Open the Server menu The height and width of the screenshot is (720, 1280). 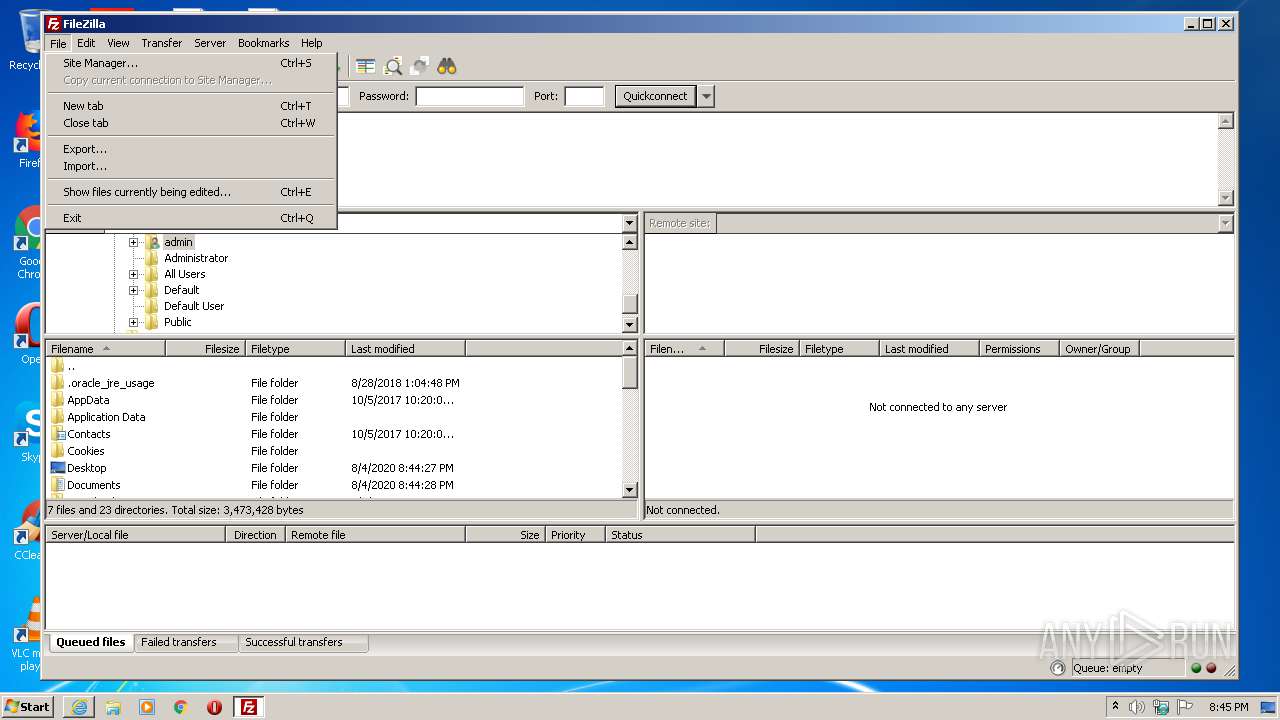210,43
